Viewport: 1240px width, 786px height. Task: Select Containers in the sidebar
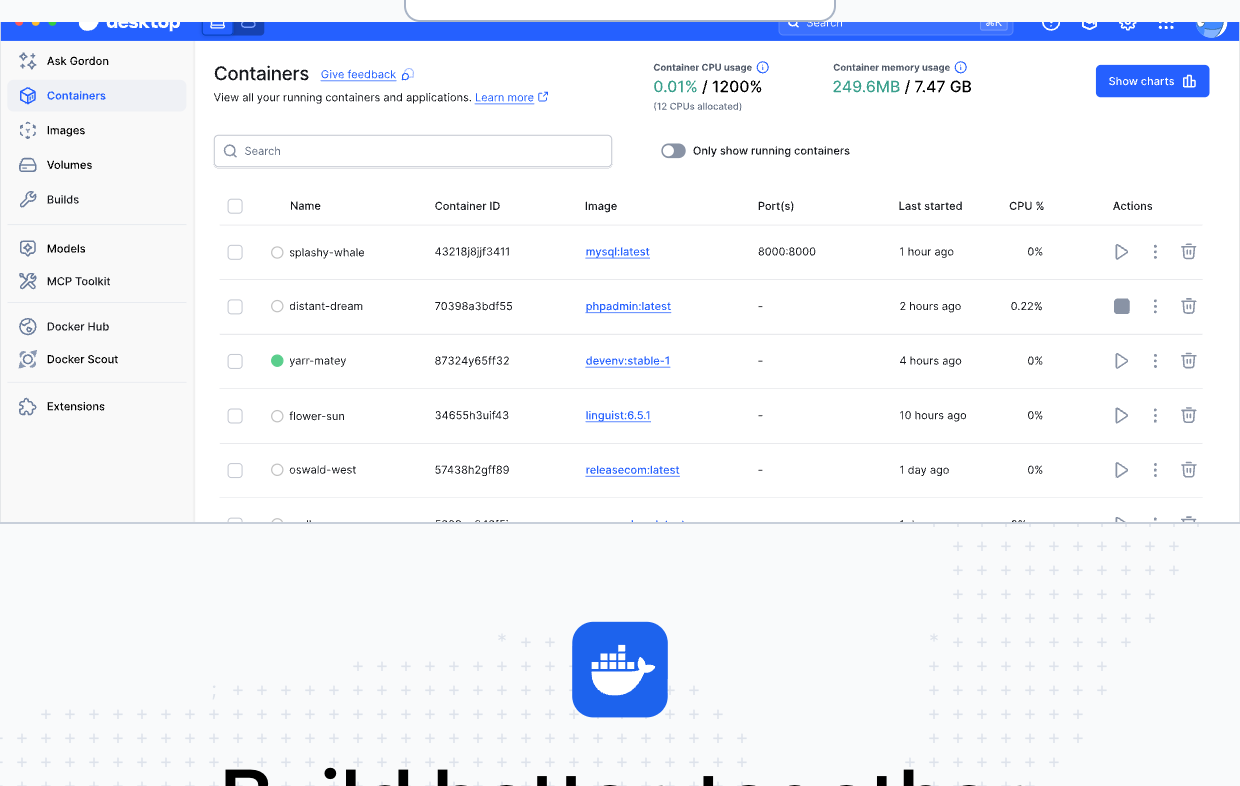[x=96, y=96]
